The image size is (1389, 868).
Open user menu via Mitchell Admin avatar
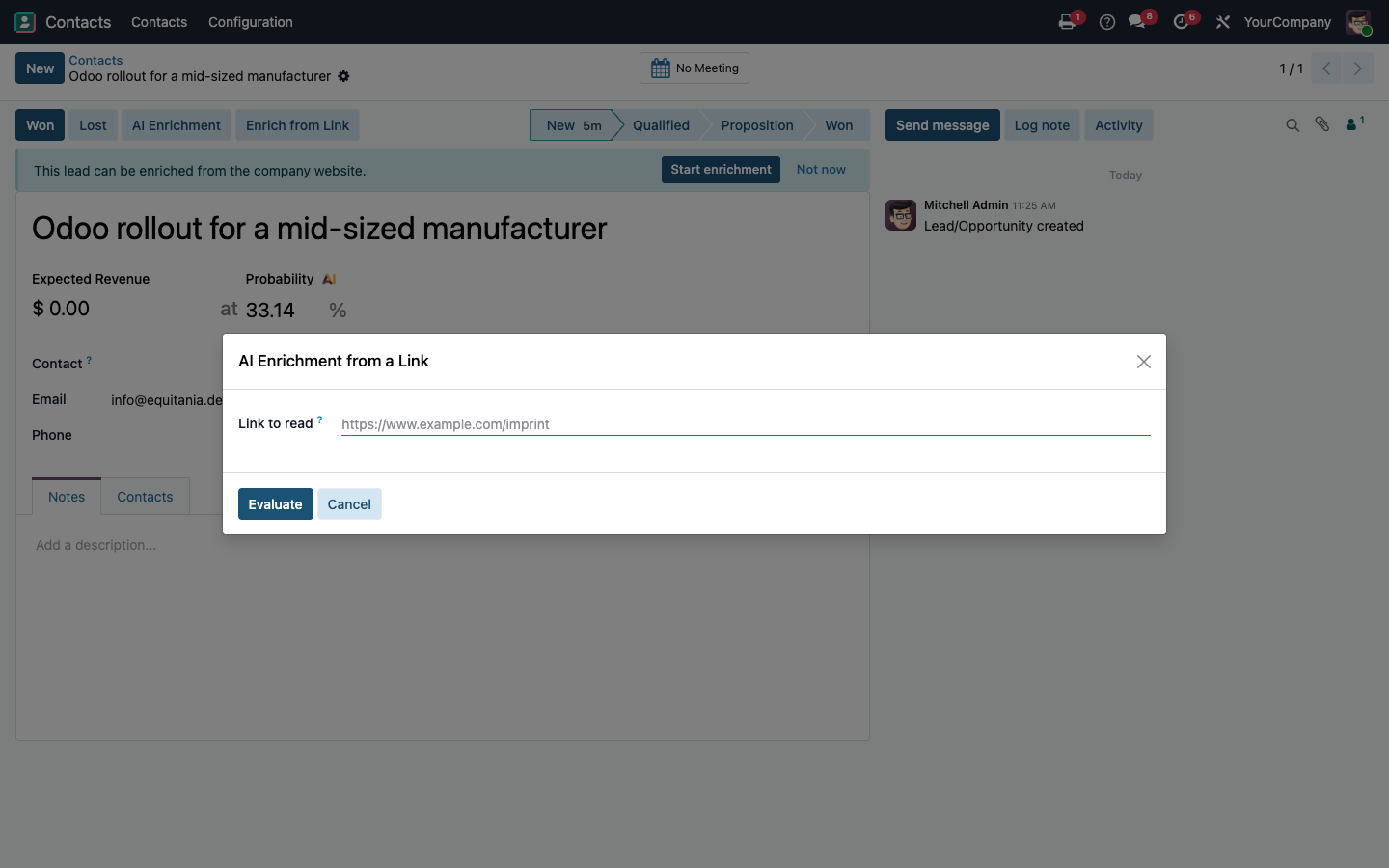(1358, 22)
